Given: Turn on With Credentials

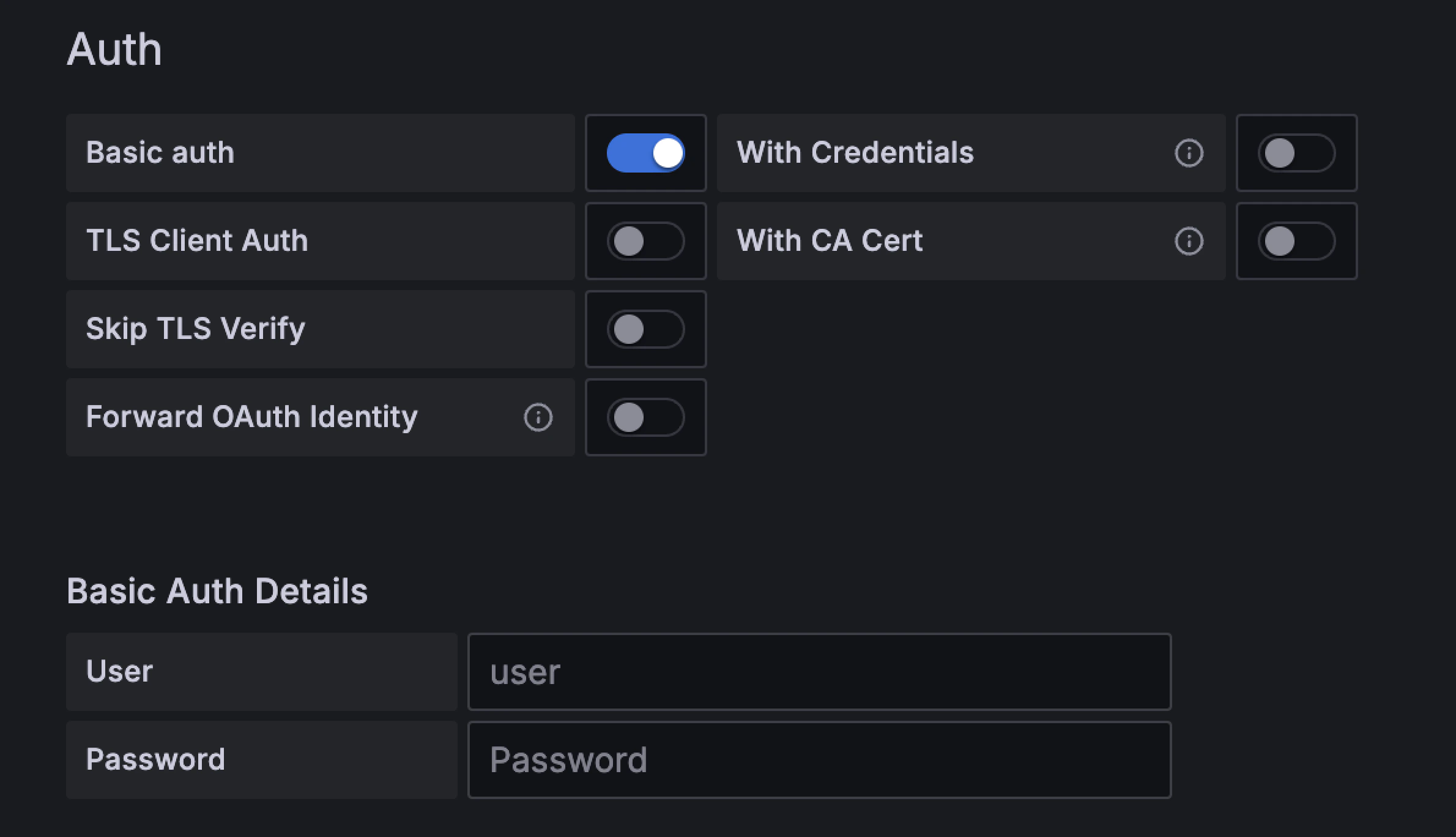Looking at the screenshot, I should pos(1296,153).
